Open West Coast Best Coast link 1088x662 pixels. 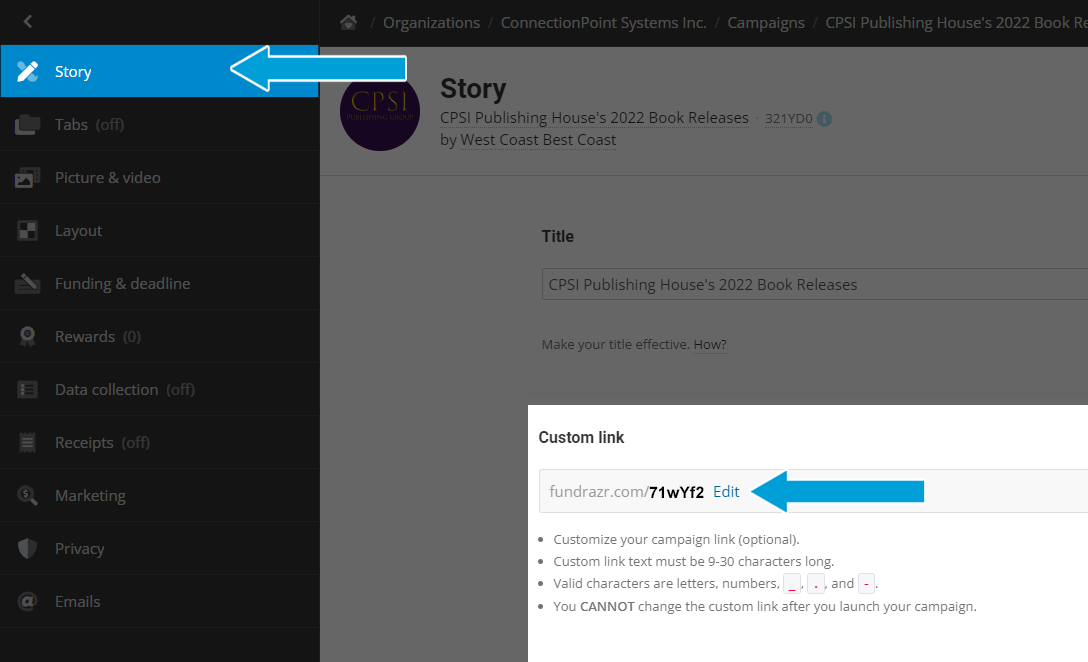[538, 140]
